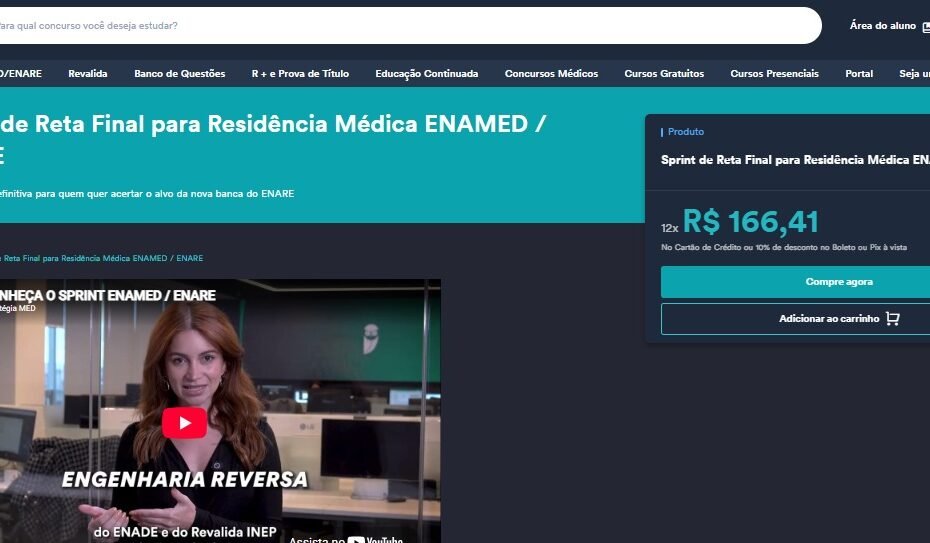
Task: Open the Portal menu item
Action: click(x=859, y=74)
